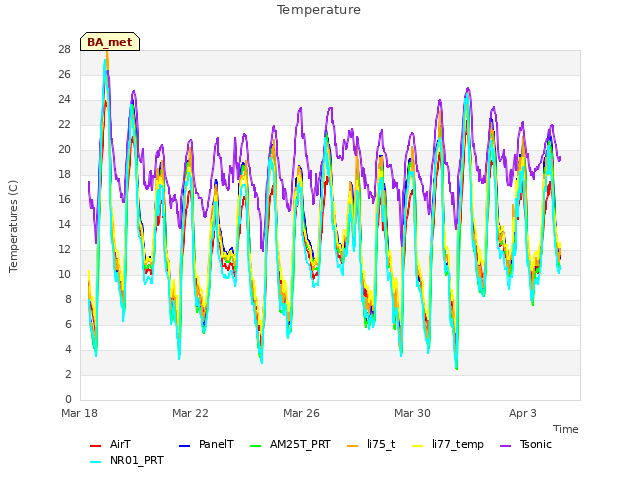Image resolution: width=640 pixels, height=480 pixels.
Task: Select the Tsonic legend label
Action: [x=536, y=444]
